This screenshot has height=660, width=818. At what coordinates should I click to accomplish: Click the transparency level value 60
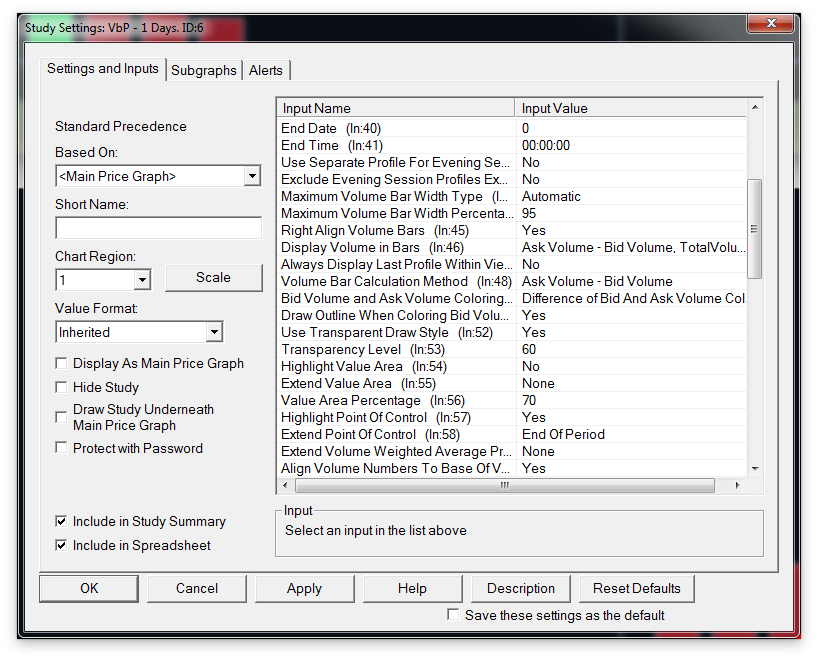[x=529, y=350]
